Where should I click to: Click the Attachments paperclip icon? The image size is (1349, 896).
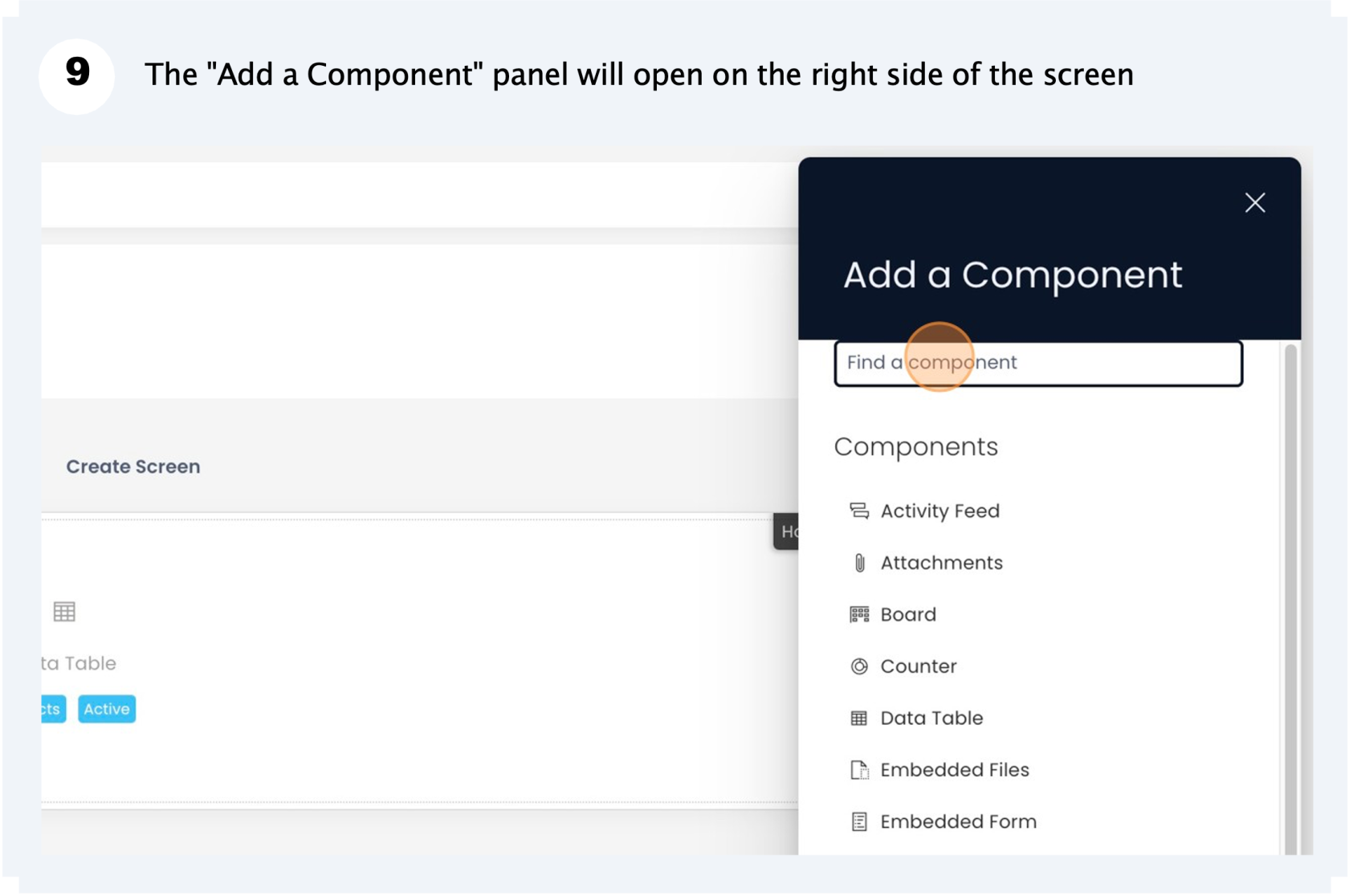coord(859,563)
